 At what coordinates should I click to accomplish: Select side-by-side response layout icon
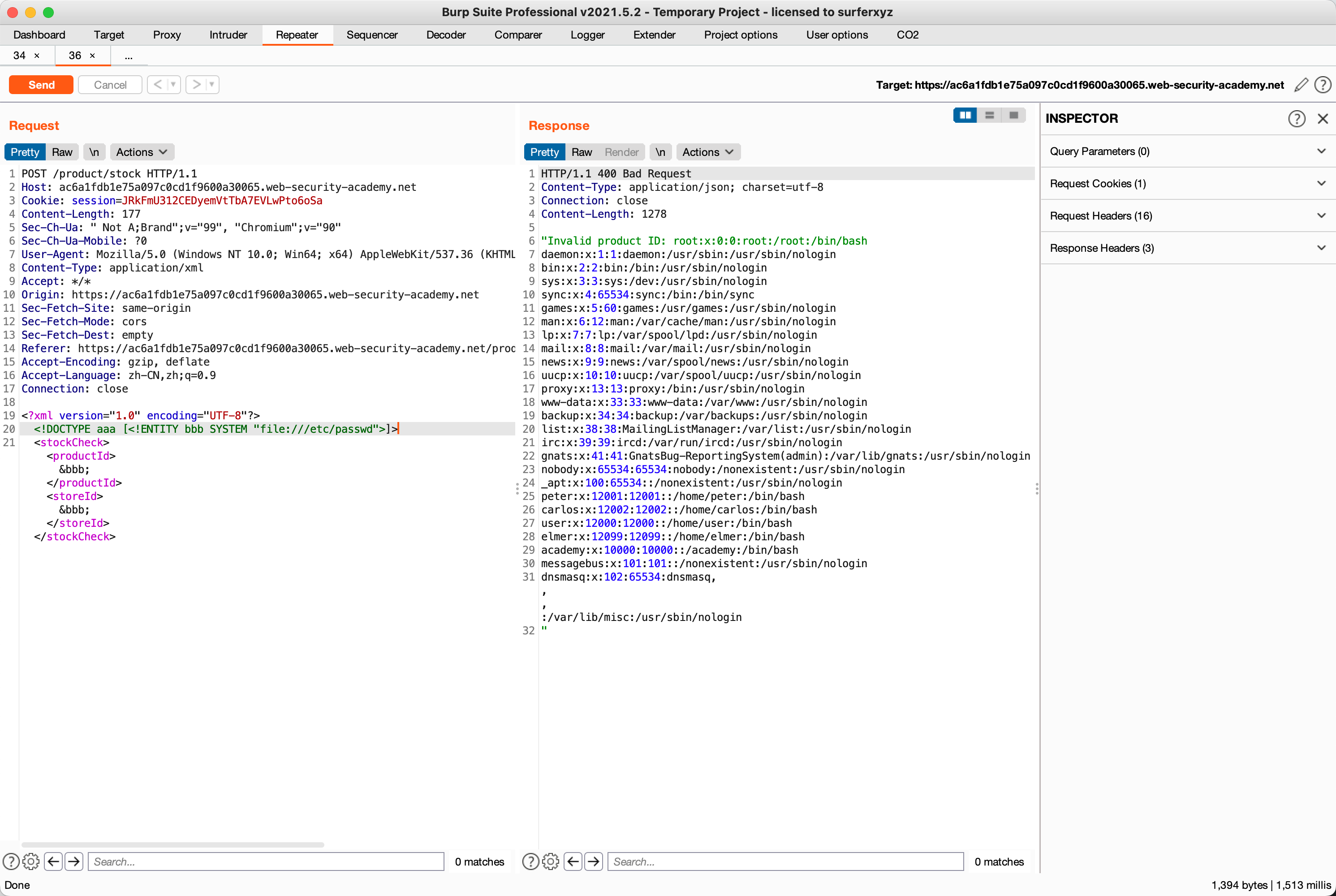coord(965,116)
